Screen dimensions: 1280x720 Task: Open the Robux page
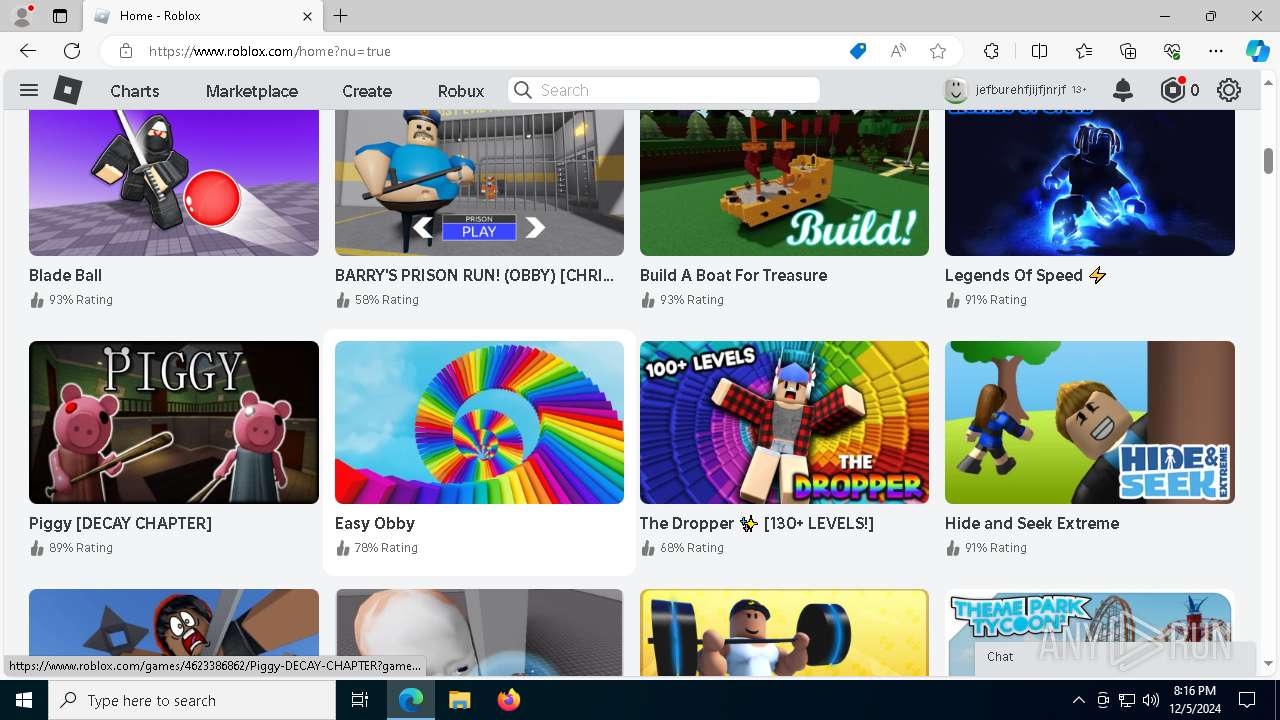(461, 91)
